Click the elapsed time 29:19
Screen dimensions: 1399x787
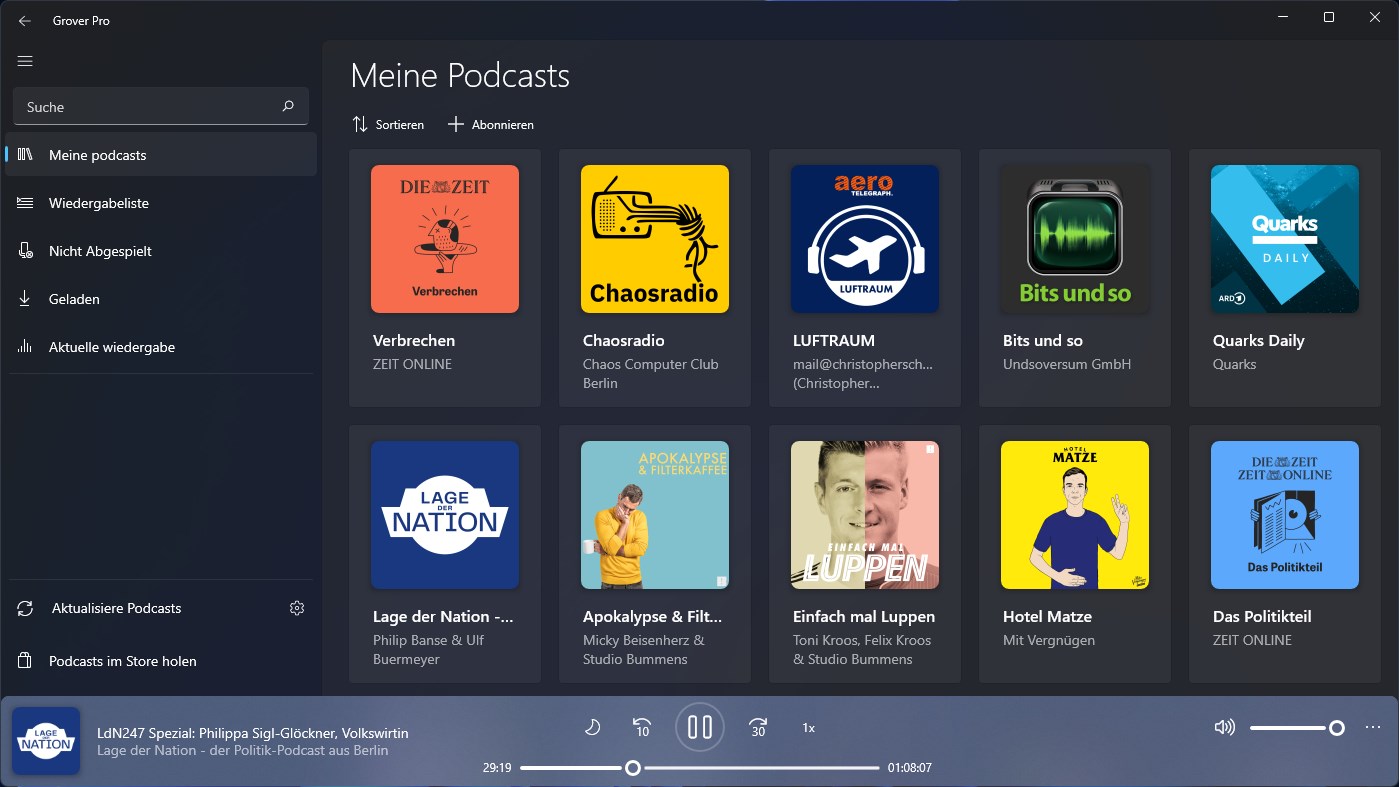pyautogui.click(x=497, y=768)
